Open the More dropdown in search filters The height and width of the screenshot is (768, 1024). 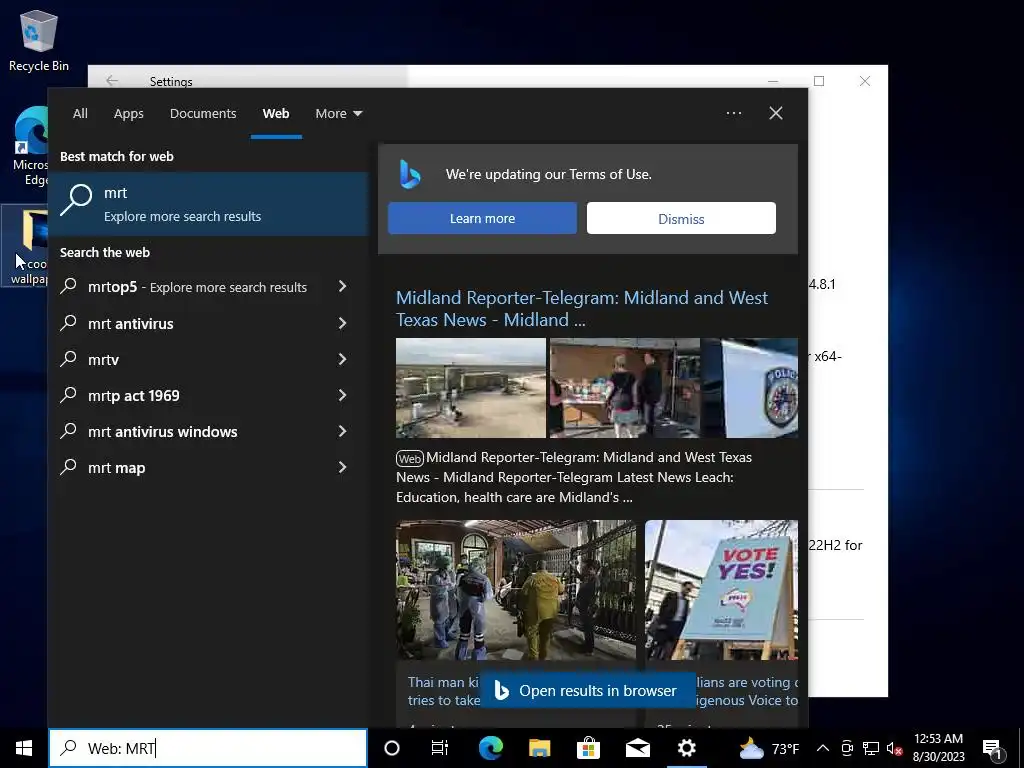coord(338,113)
